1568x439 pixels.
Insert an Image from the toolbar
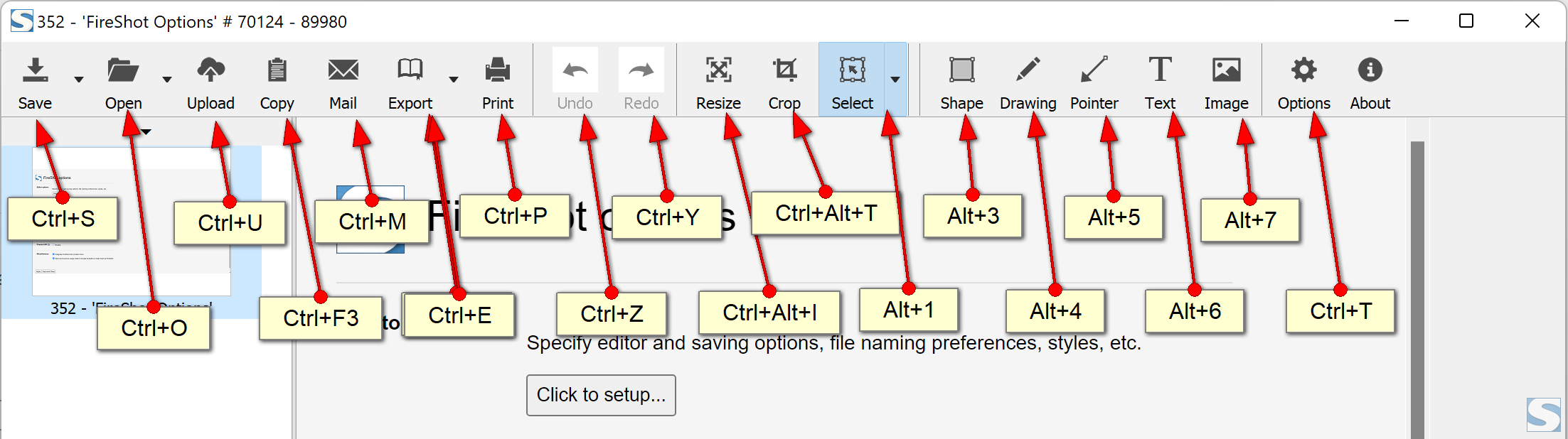click(x=1226, y=70)
